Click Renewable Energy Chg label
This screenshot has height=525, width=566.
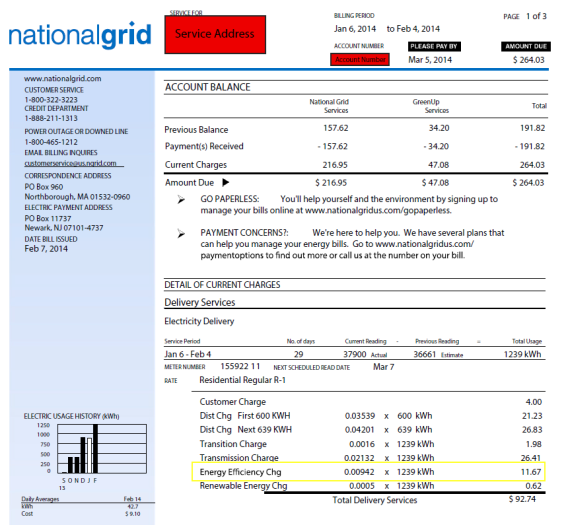coord(243,486)
